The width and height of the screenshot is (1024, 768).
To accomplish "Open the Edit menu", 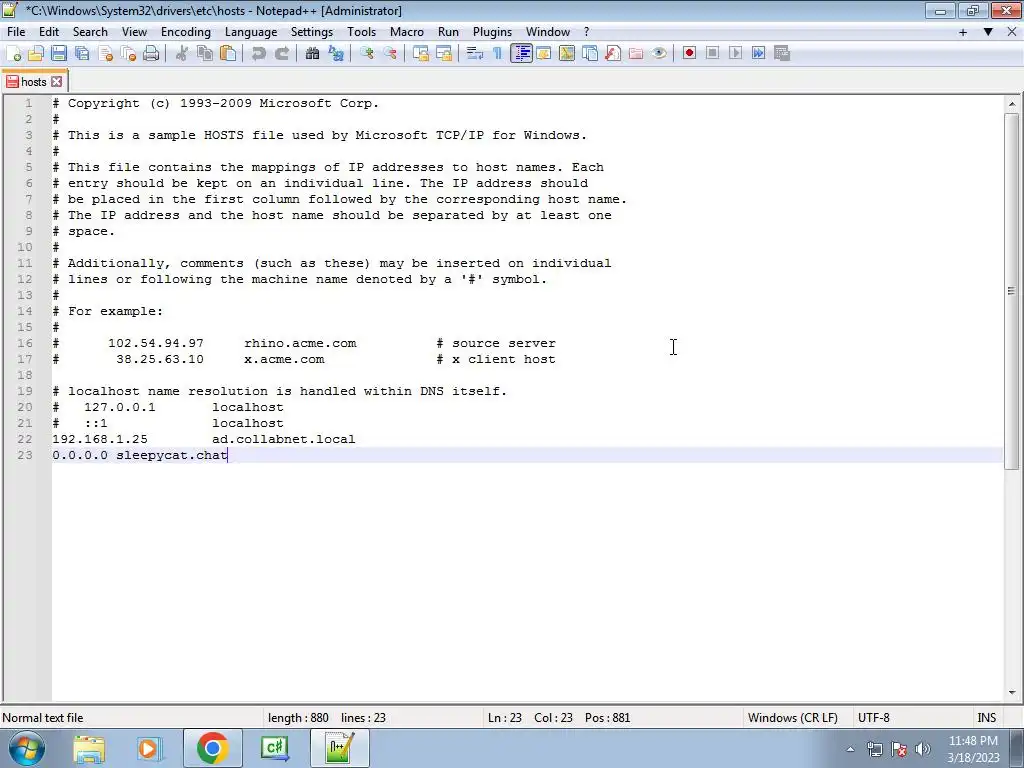I will point(49,32).
